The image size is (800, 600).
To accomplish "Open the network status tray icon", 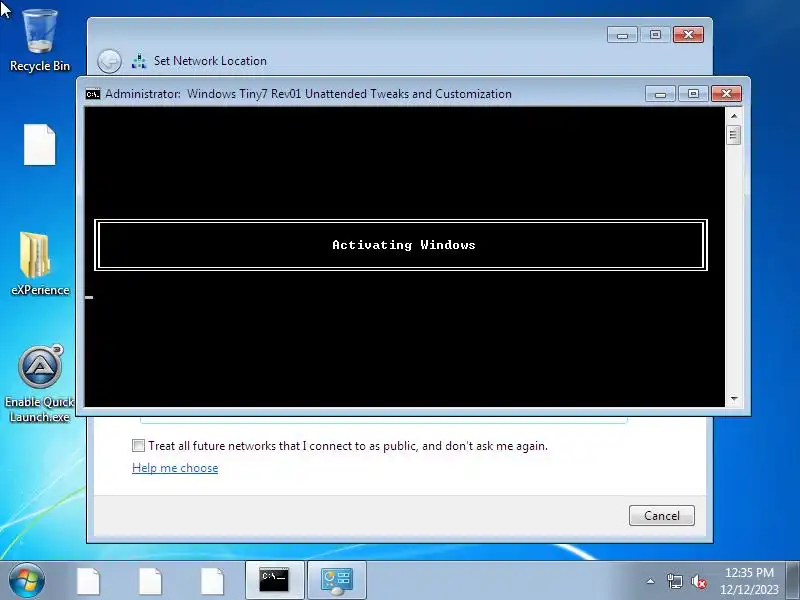I will tap(674, 581).
